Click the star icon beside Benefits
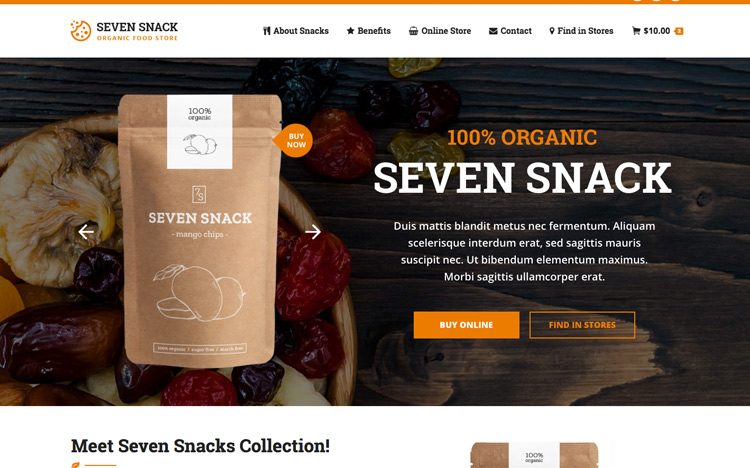The width and height of the screenshot is (750, 468). [351, 31]
